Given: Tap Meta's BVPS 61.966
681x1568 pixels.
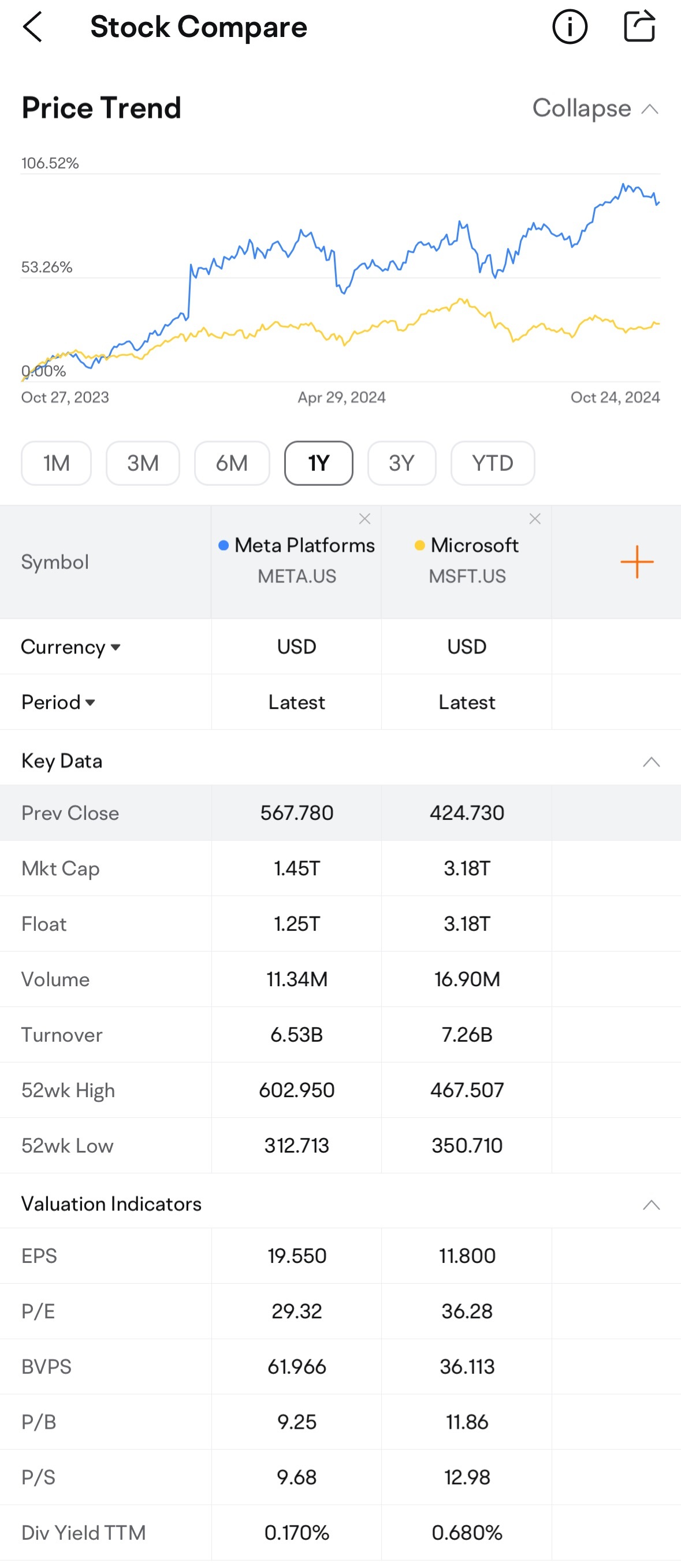Looking at the screenshot, I should tap(297, 1366).
